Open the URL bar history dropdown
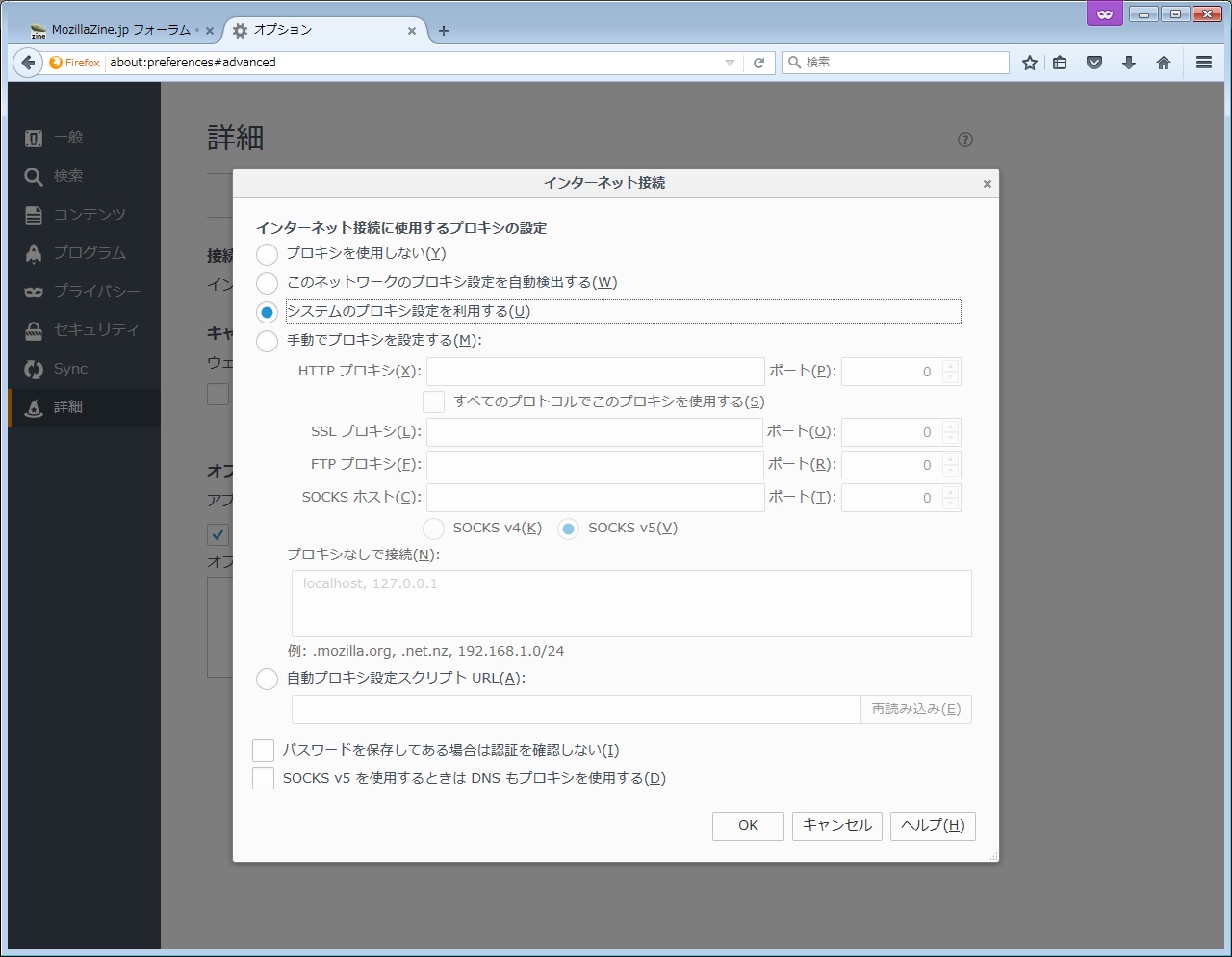The width and height of the screenshot is (1232, 957). click(730, 63)
